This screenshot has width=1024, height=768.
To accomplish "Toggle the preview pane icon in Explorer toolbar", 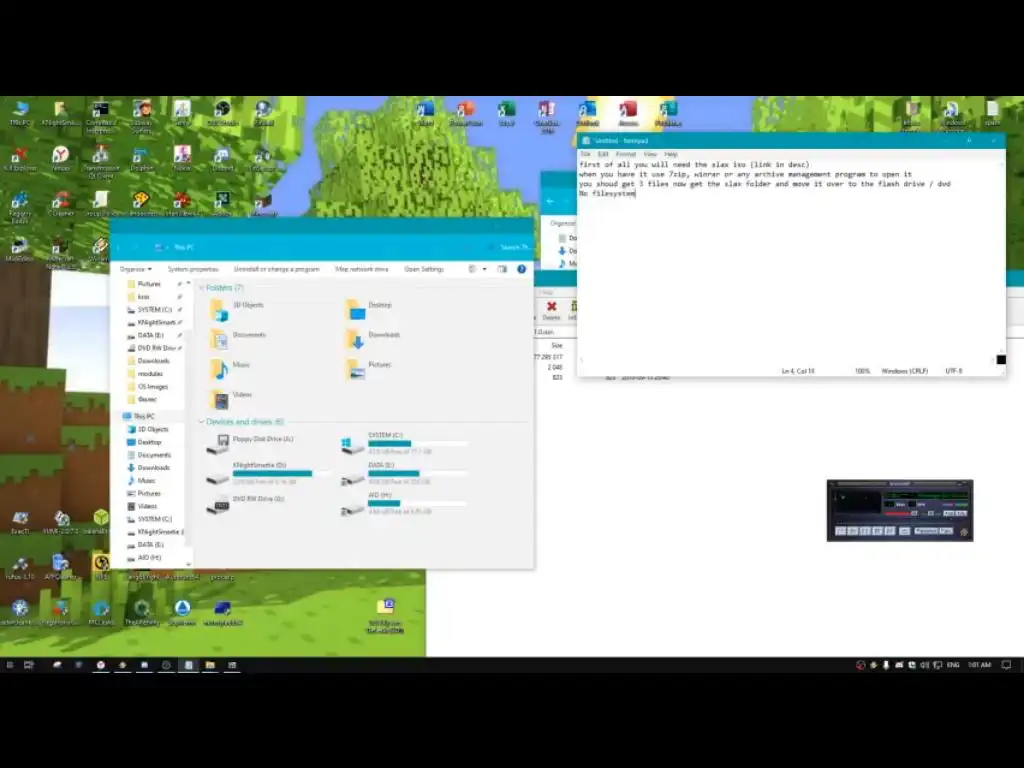I will point(502,269).
